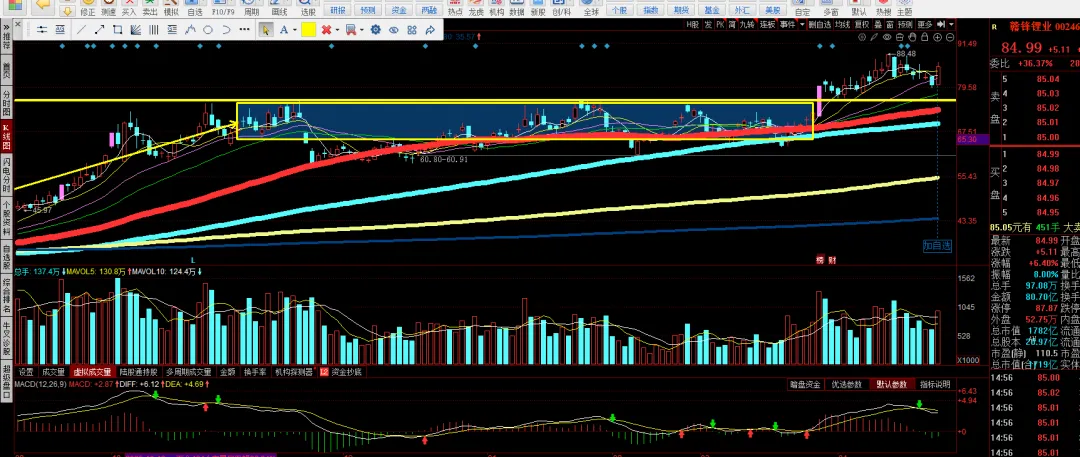Click the 两融 button
This screenshot has width=1080, height=457.
pyautogui.click(x=428, y=10)
